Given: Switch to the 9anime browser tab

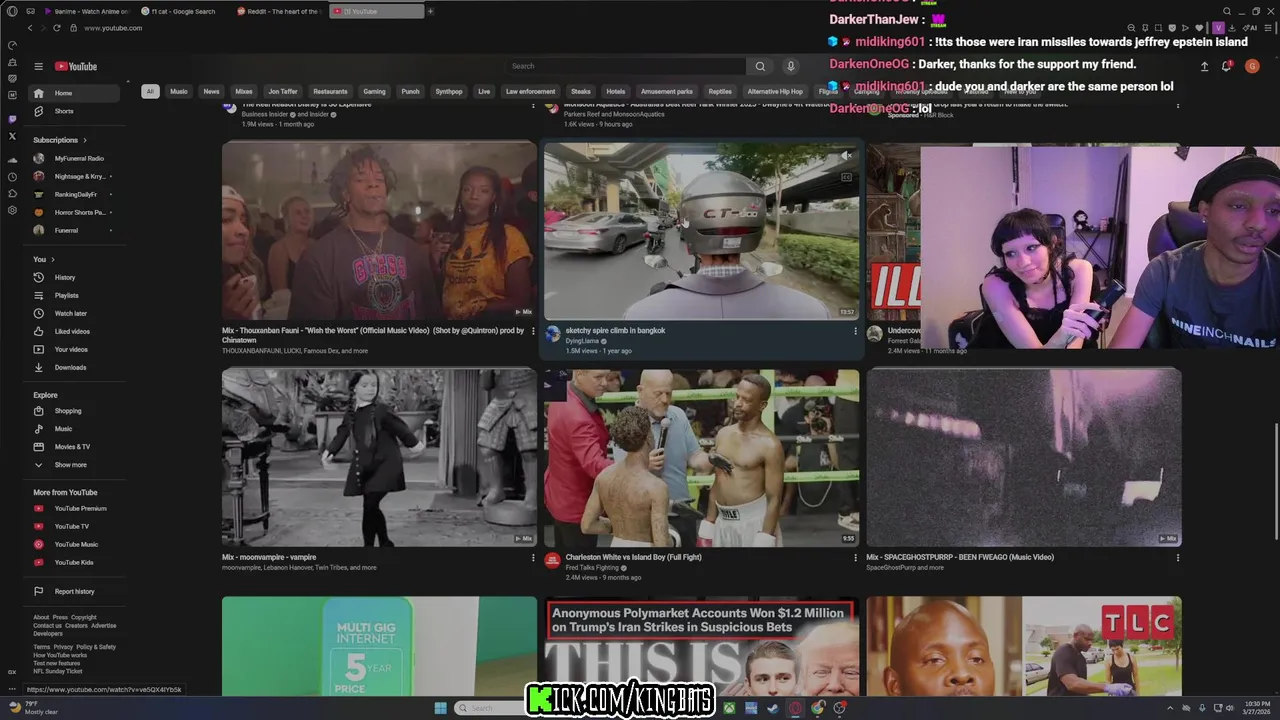Looking at the screenshot, I should pos(87,11).
